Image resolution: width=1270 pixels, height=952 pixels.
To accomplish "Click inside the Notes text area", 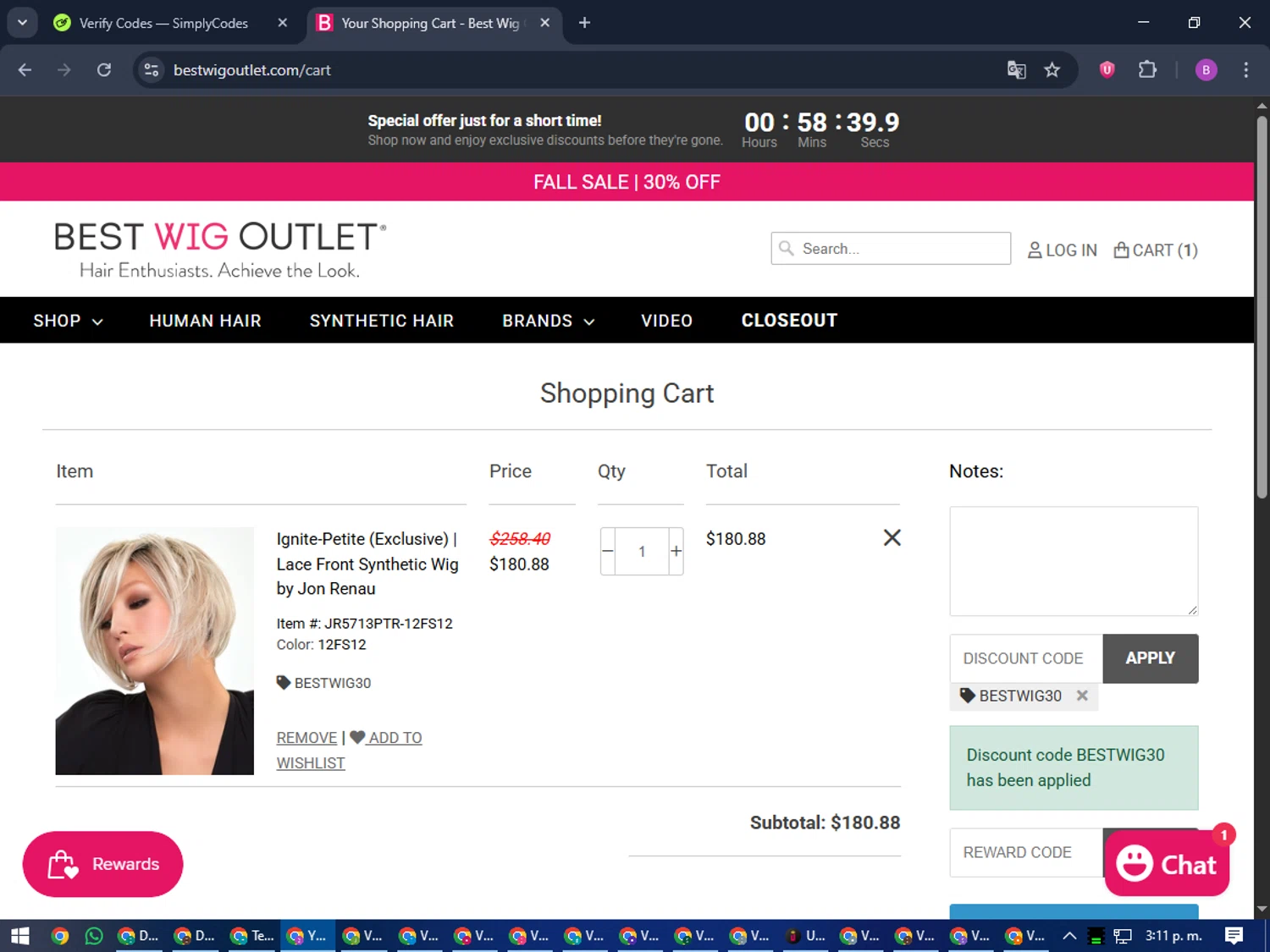I will click(x=1074, y=561).
